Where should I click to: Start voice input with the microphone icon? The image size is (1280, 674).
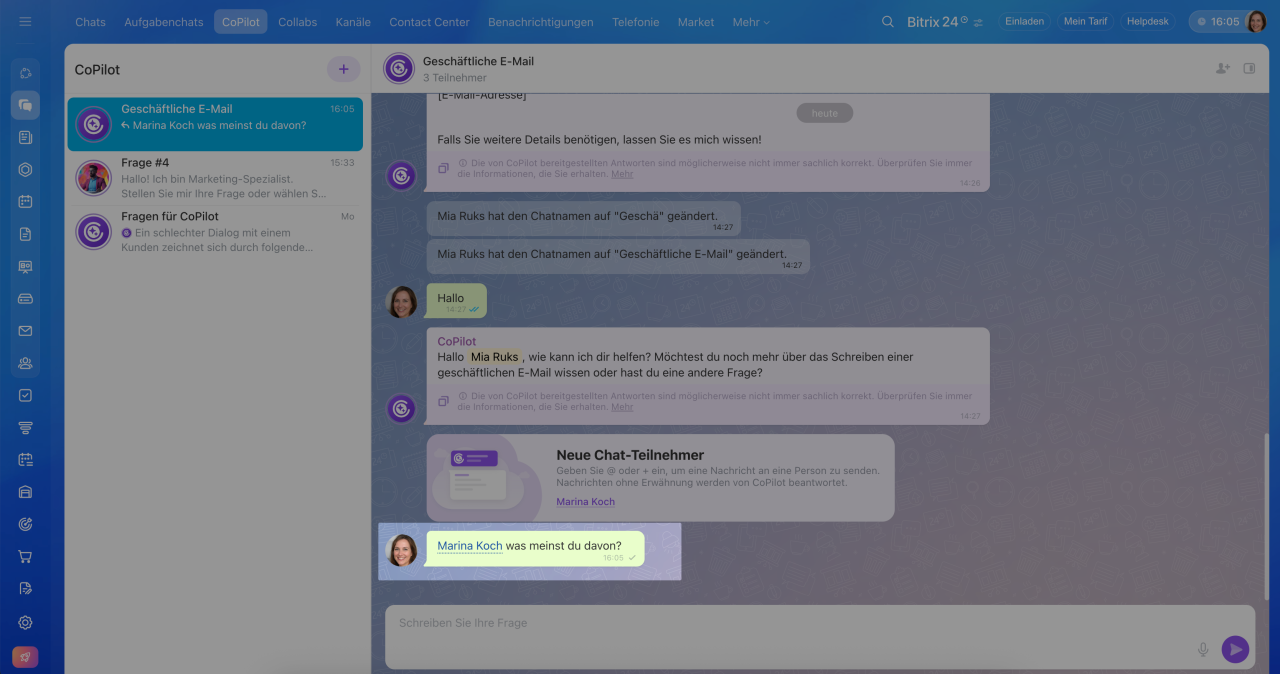(x=1203, y=650)
